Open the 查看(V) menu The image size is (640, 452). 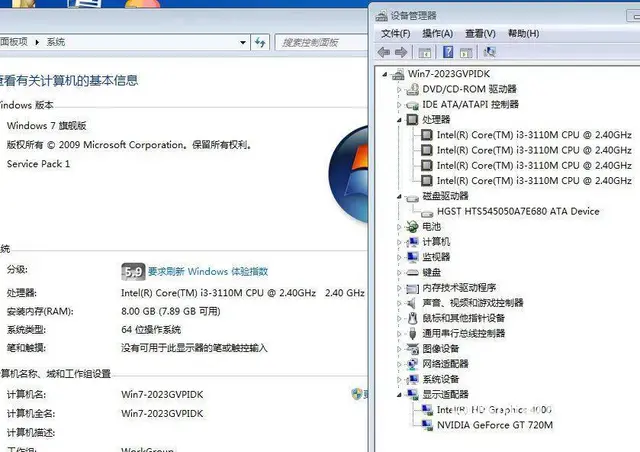pyautogui.click(x=480, y=33)
